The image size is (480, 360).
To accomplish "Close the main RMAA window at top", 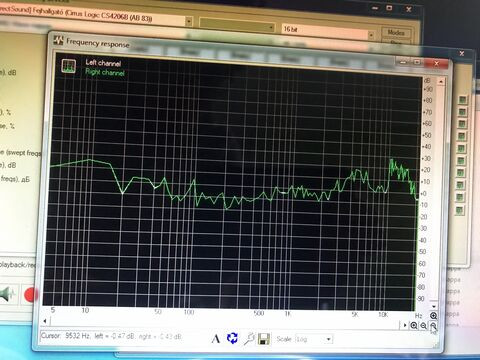I will point(409,9).
